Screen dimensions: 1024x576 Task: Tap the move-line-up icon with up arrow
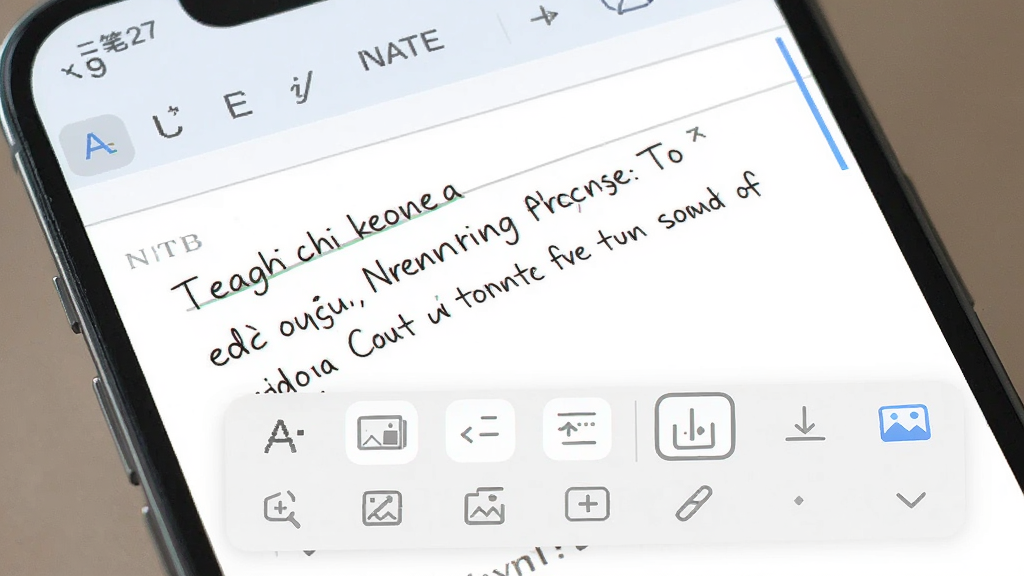coord(577,428)
